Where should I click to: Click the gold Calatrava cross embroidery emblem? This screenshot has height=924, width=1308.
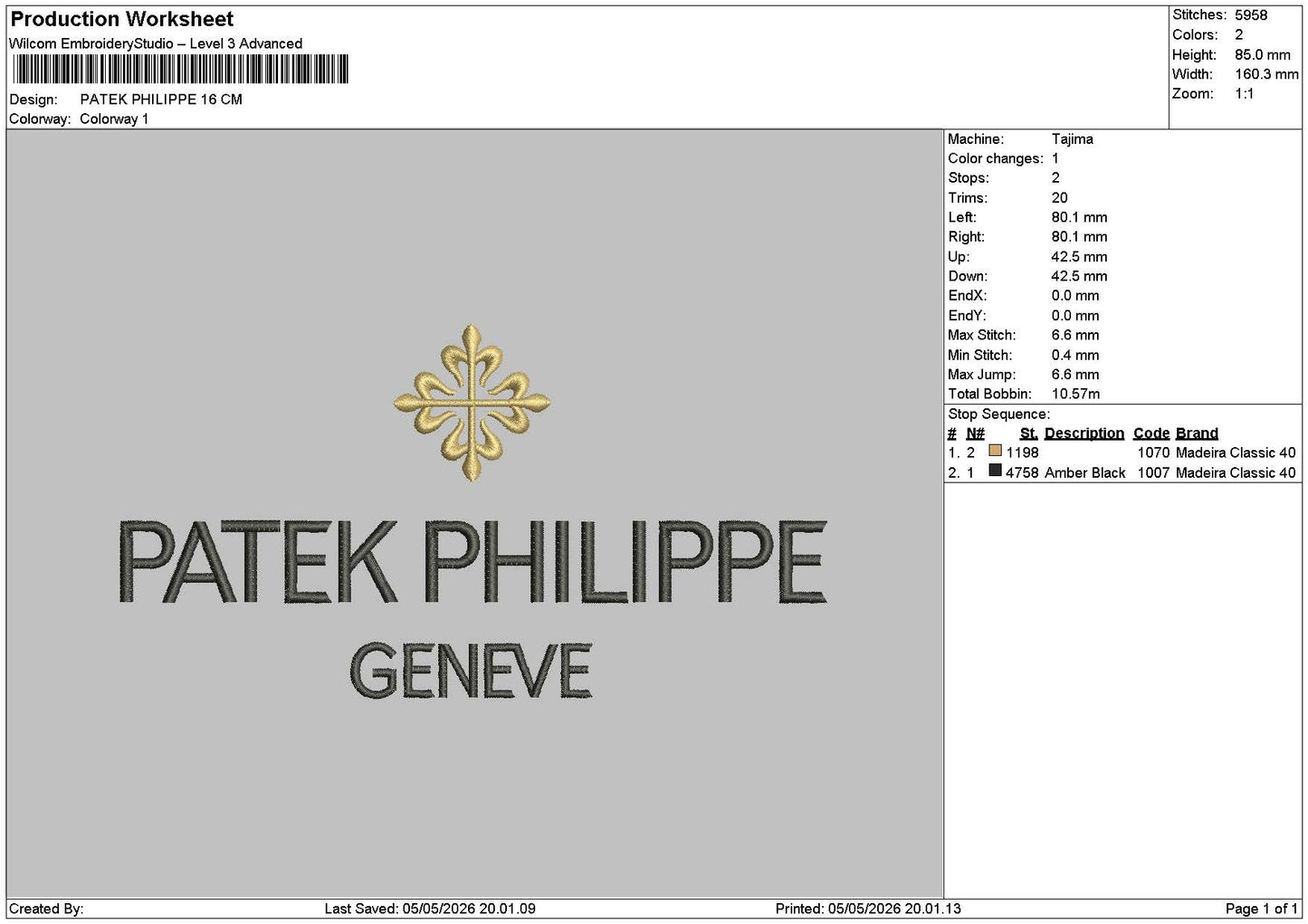[472, 402]
